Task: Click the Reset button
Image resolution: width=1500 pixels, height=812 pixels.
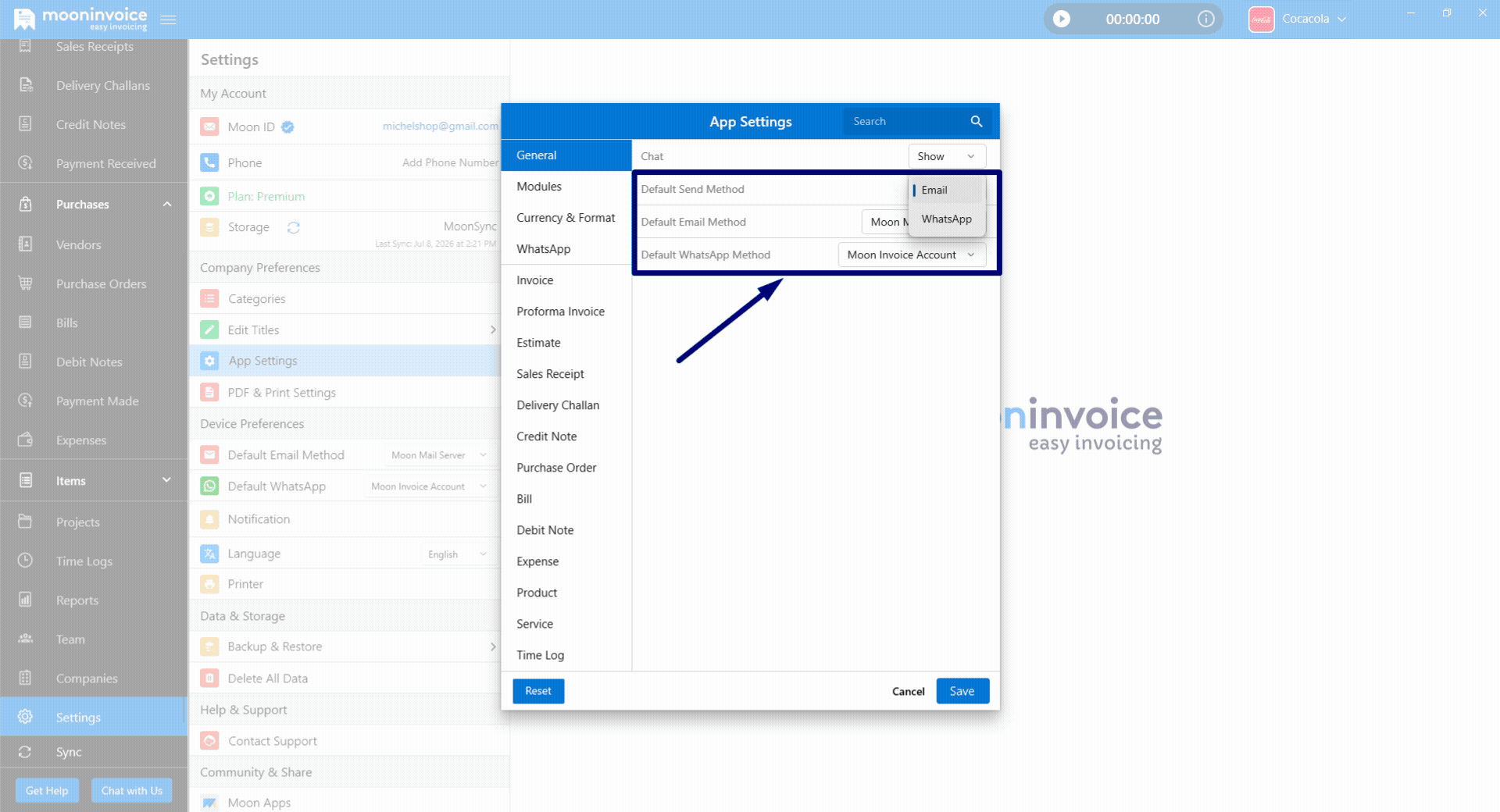Action: click(538, 691)
